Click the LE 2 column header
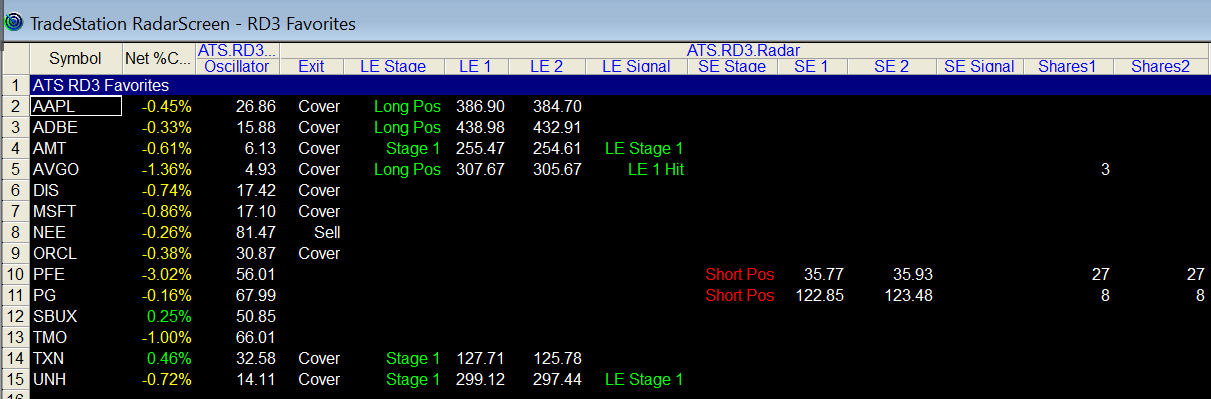 point(546,67)
